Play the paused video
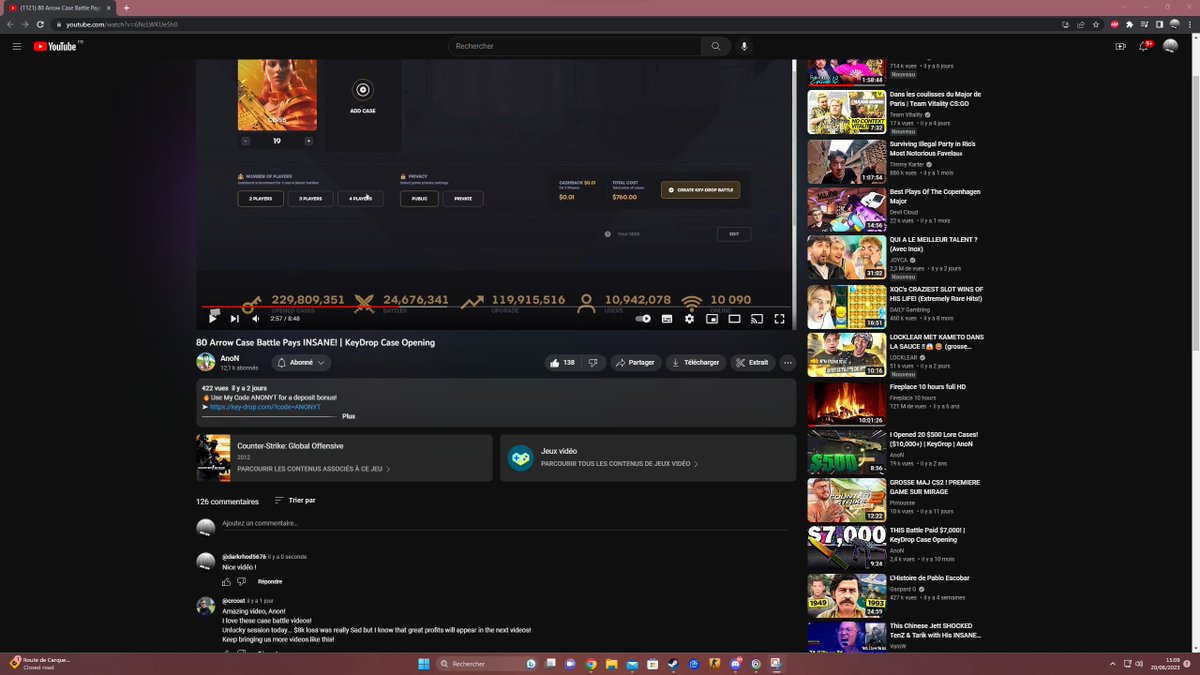 coord(213,318)
